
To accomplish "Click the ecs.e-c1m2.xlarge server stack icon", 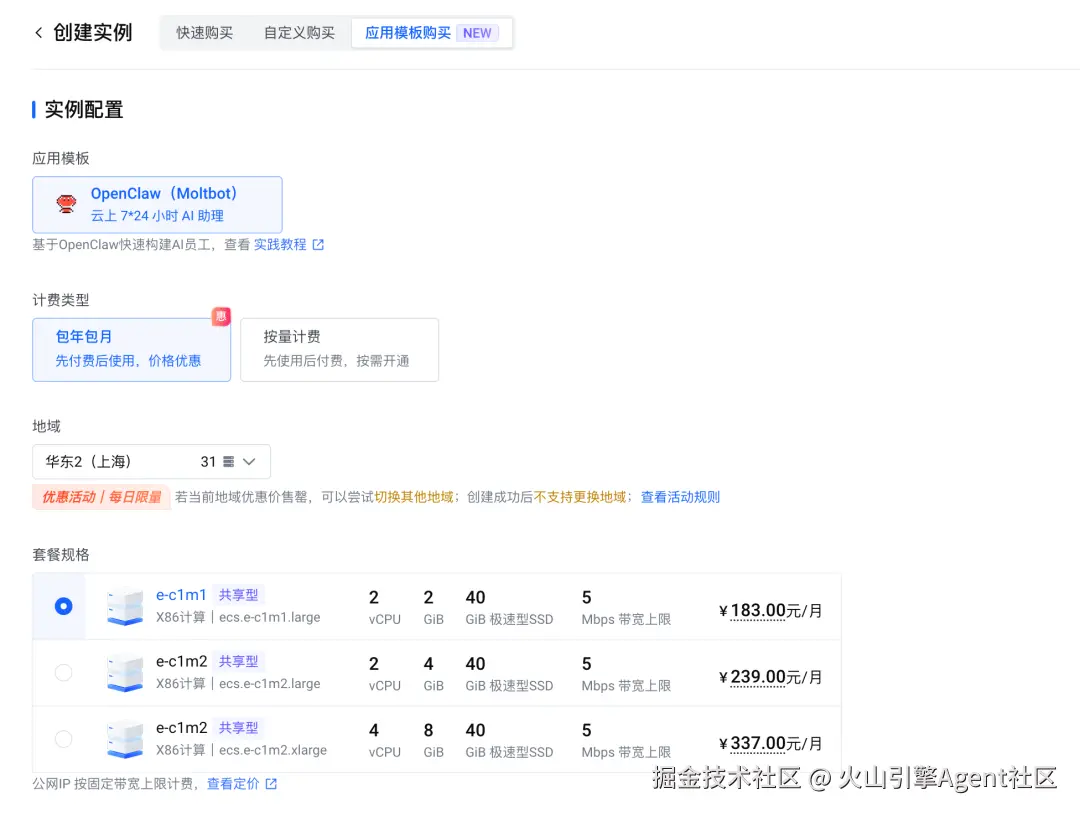I will coord(125,739).
